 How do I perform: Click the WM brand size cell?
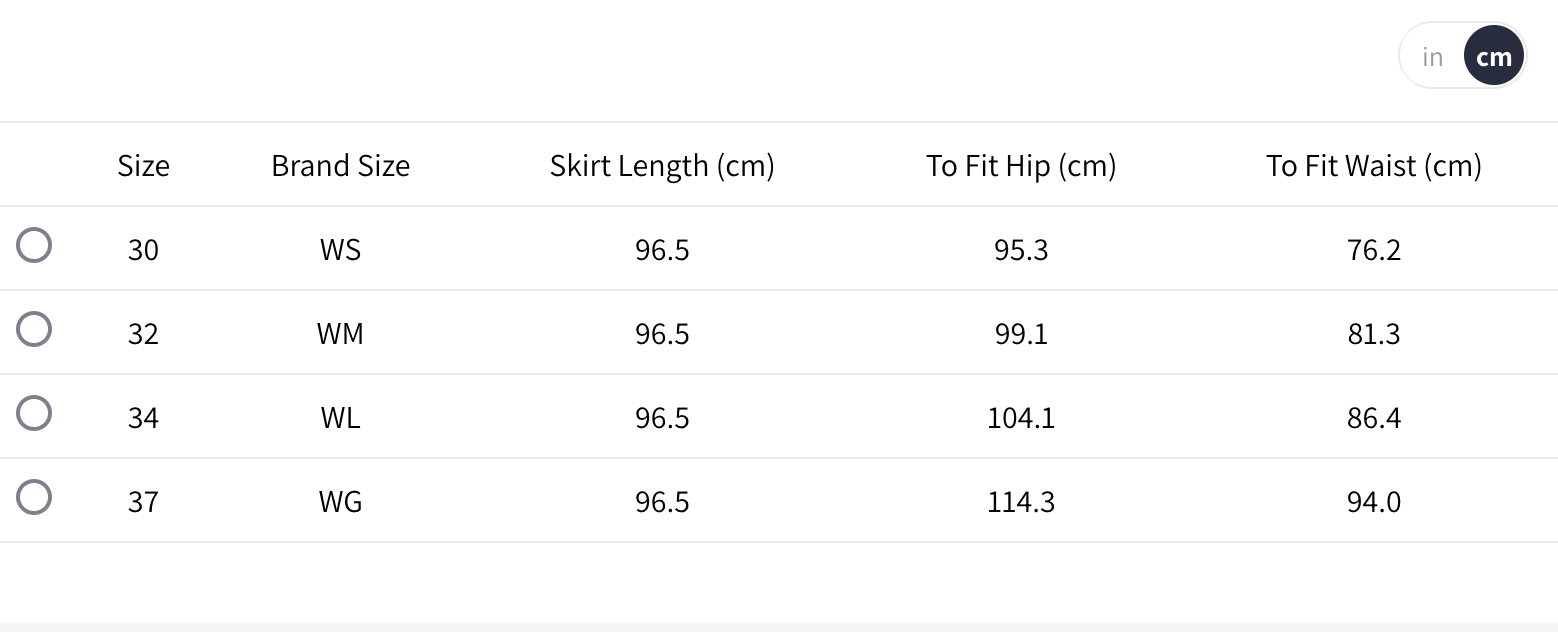pyautogui.click(x=340, y=334)
